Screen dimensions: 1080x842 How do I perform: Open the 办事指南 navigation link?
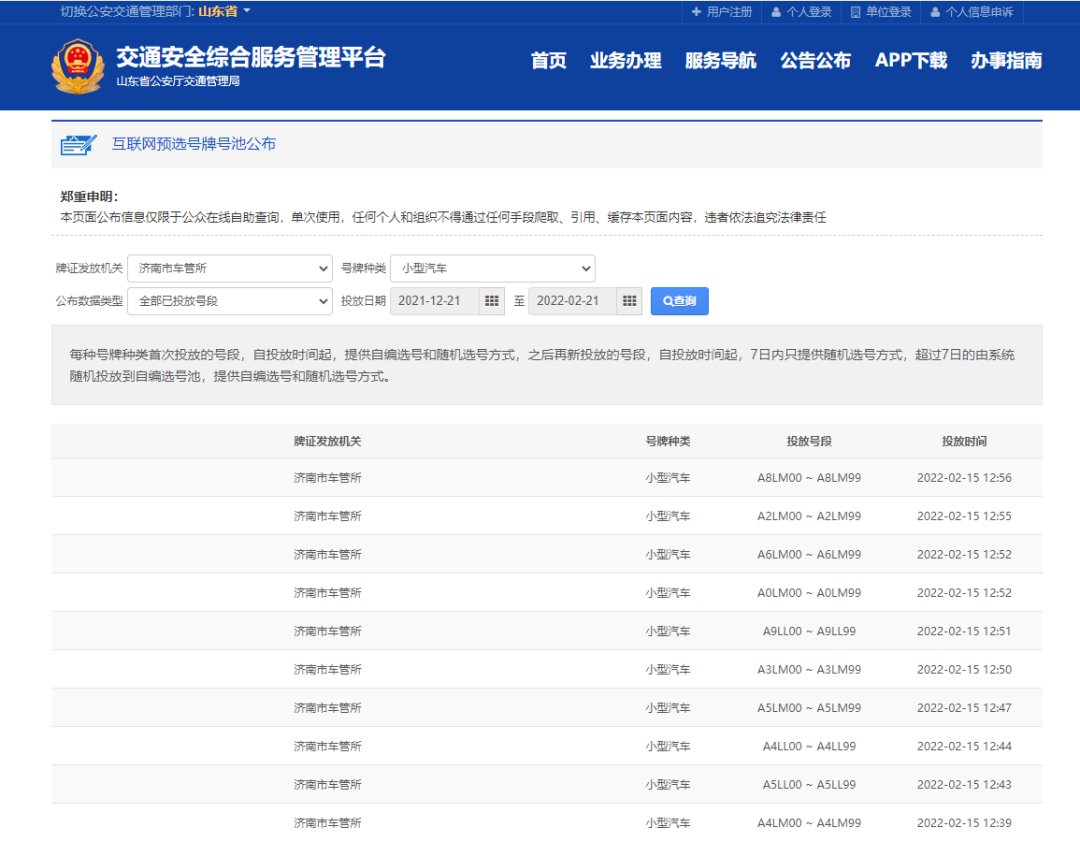click(1005, 61)
